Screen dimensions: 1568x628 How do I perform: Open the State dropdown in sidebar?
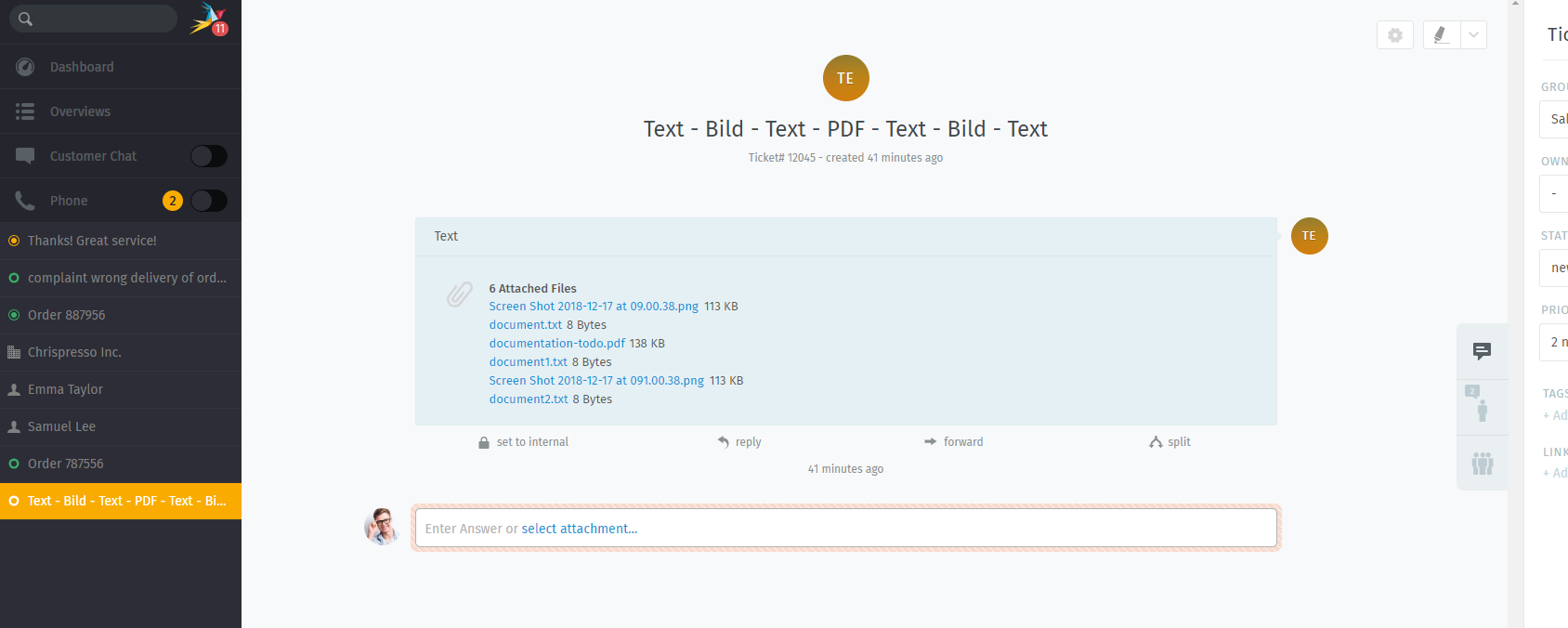(x=1554, y=268)
